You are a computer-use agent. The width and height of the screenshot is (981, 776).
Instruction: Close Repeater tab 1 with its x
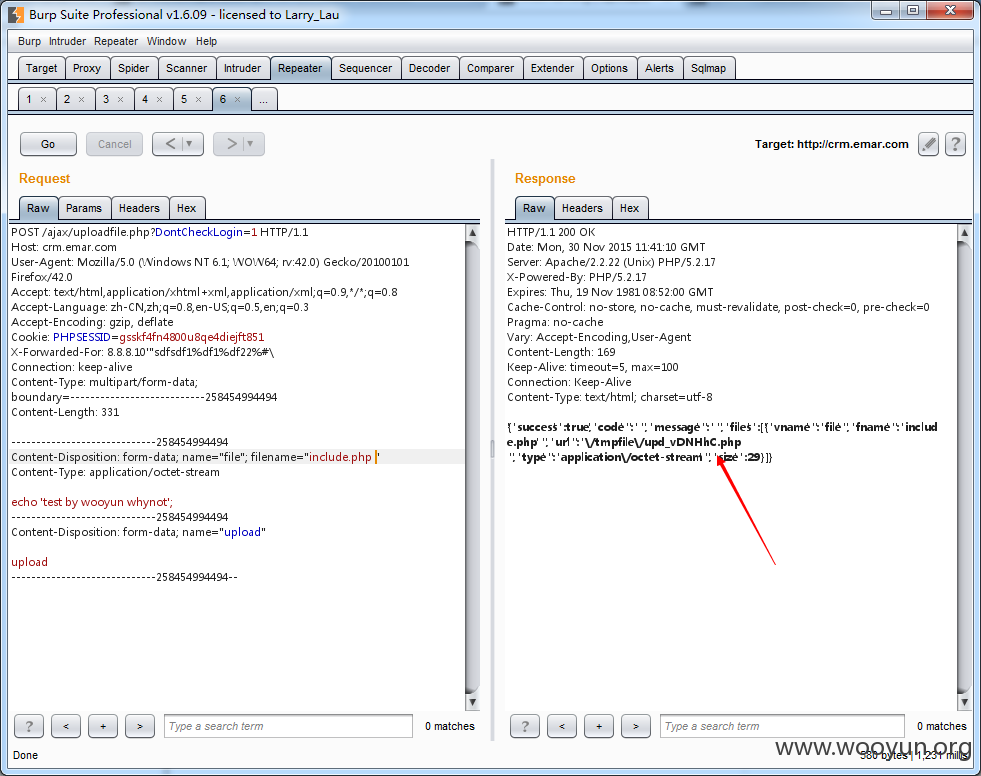43,100
